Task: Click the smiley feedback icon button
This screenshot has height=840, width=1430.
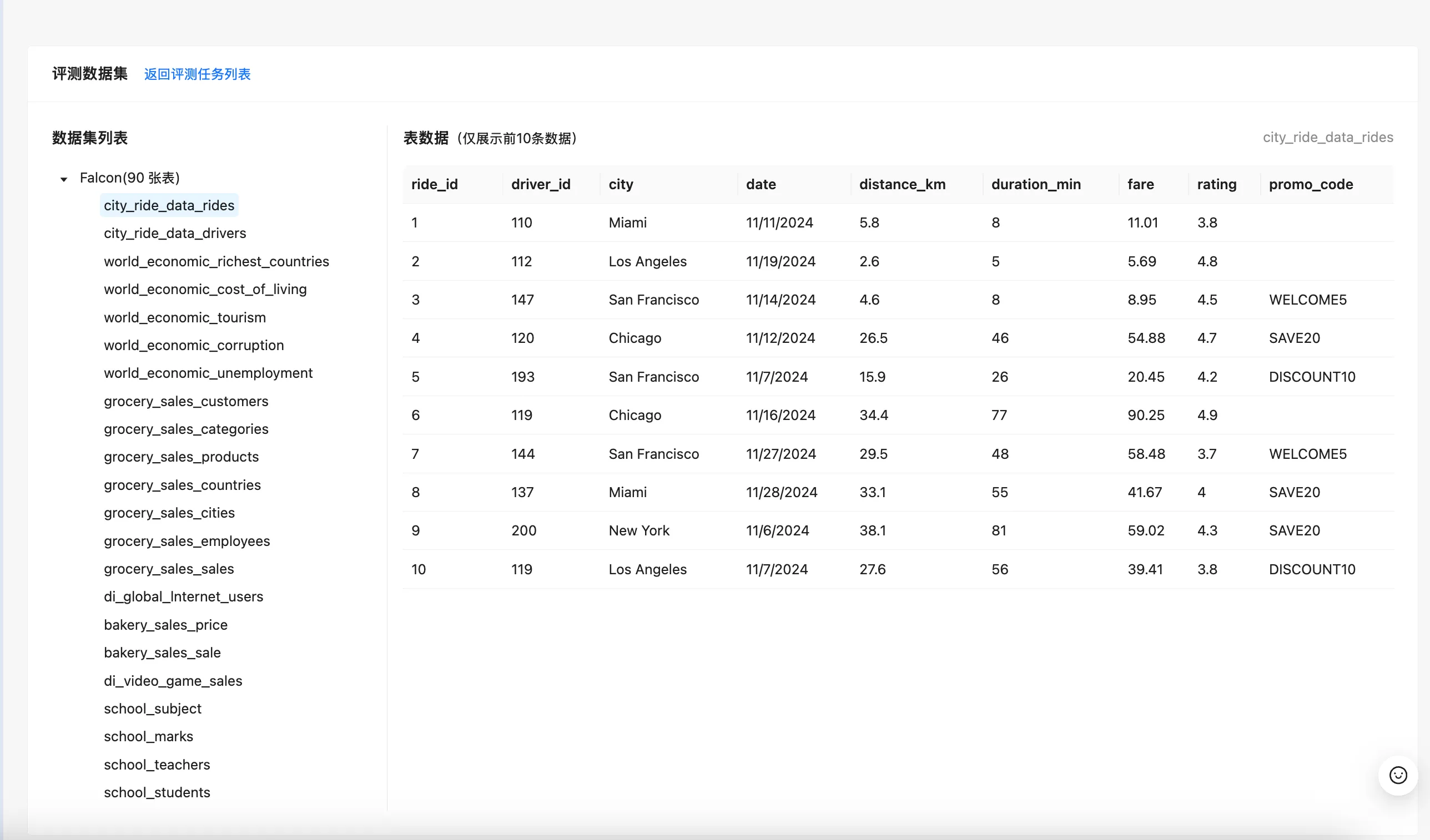Action: click(x=1398, y=775)
